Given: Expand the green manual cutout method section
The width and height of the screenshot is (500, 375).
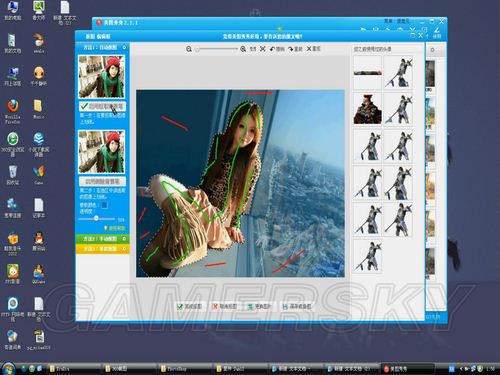Looking at the screenshot, I should point(103,239).
